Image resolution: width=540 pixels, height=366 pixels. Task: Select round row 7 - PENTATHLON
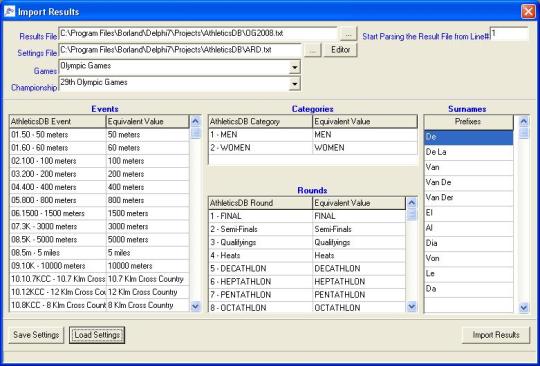click(307, 295)
